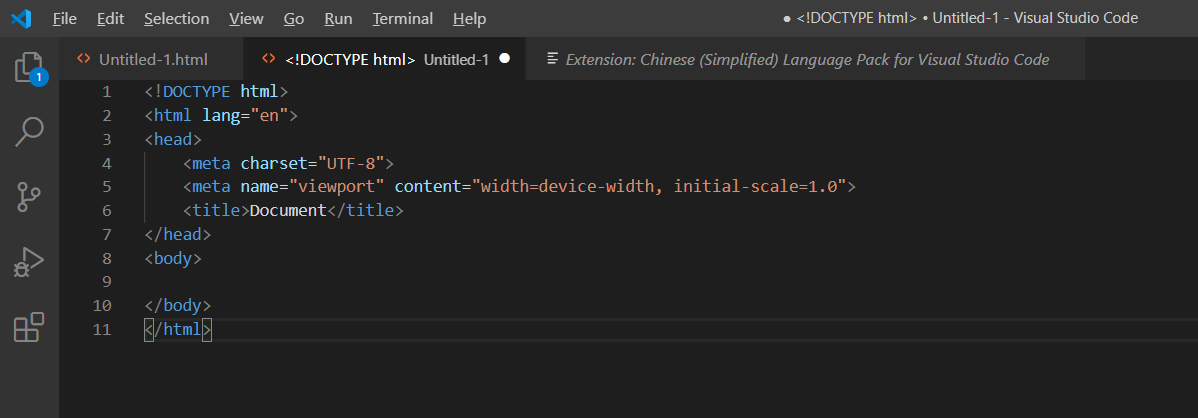
Task: Open the File menu
Action: tap(64, 19)
